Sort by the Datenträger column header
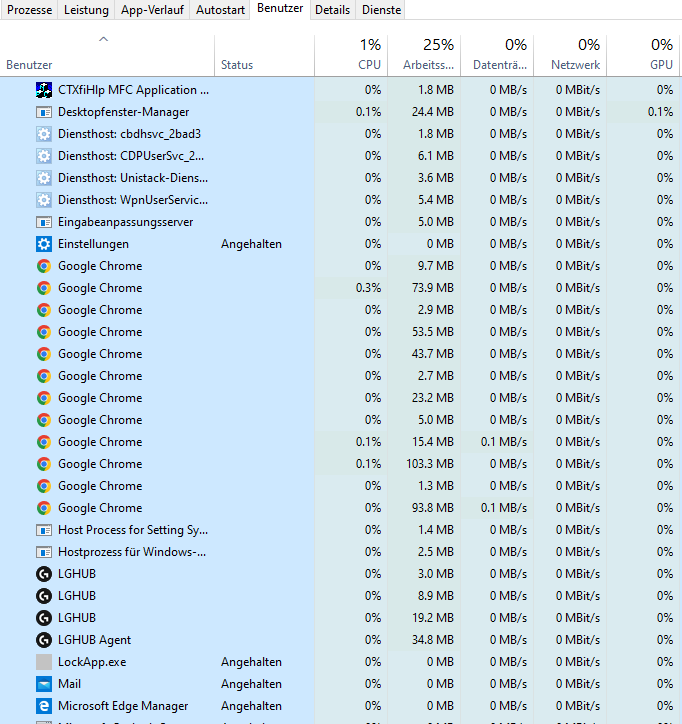This screenshot has height=724, width=682. pyautogui.click(x=497, y=55)
